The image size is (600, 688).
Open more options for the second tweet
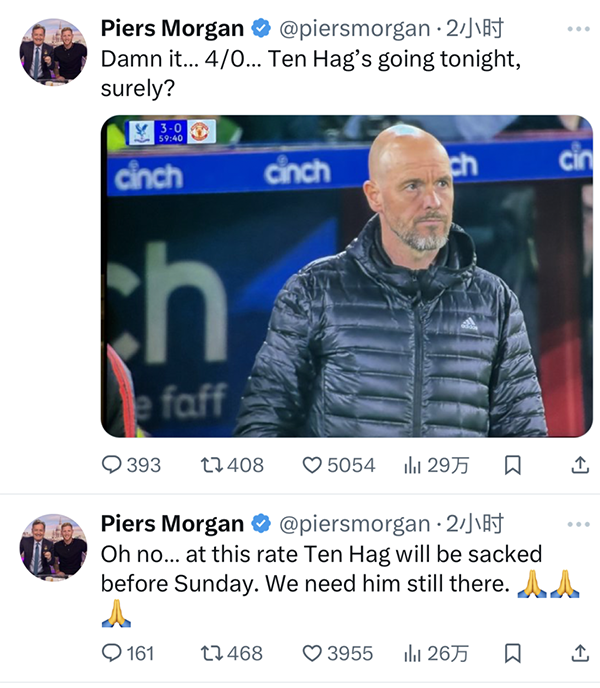tap(578, 524)
